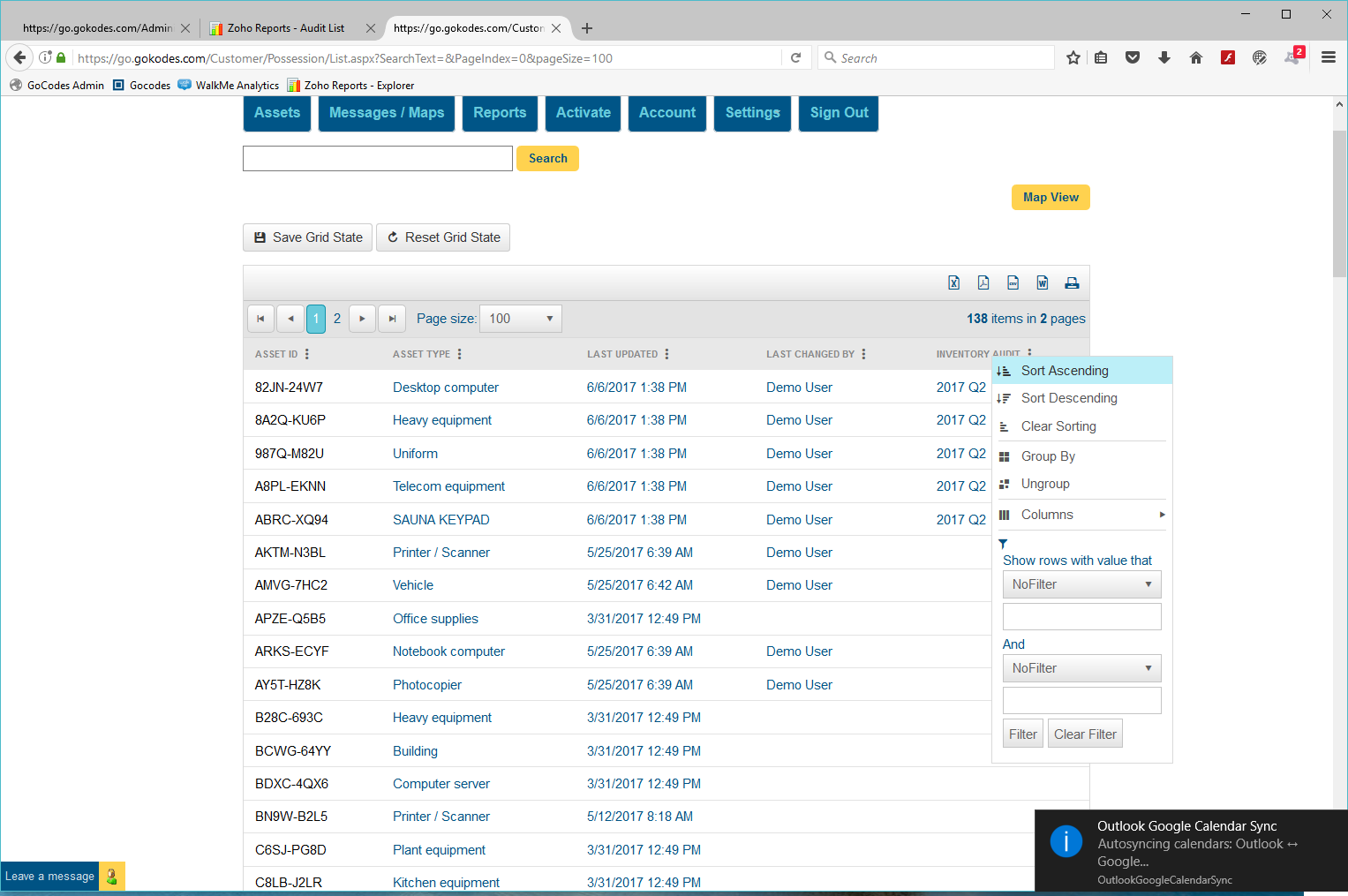
Task: Click Save Grid State
Action: (x=307, y=237)
